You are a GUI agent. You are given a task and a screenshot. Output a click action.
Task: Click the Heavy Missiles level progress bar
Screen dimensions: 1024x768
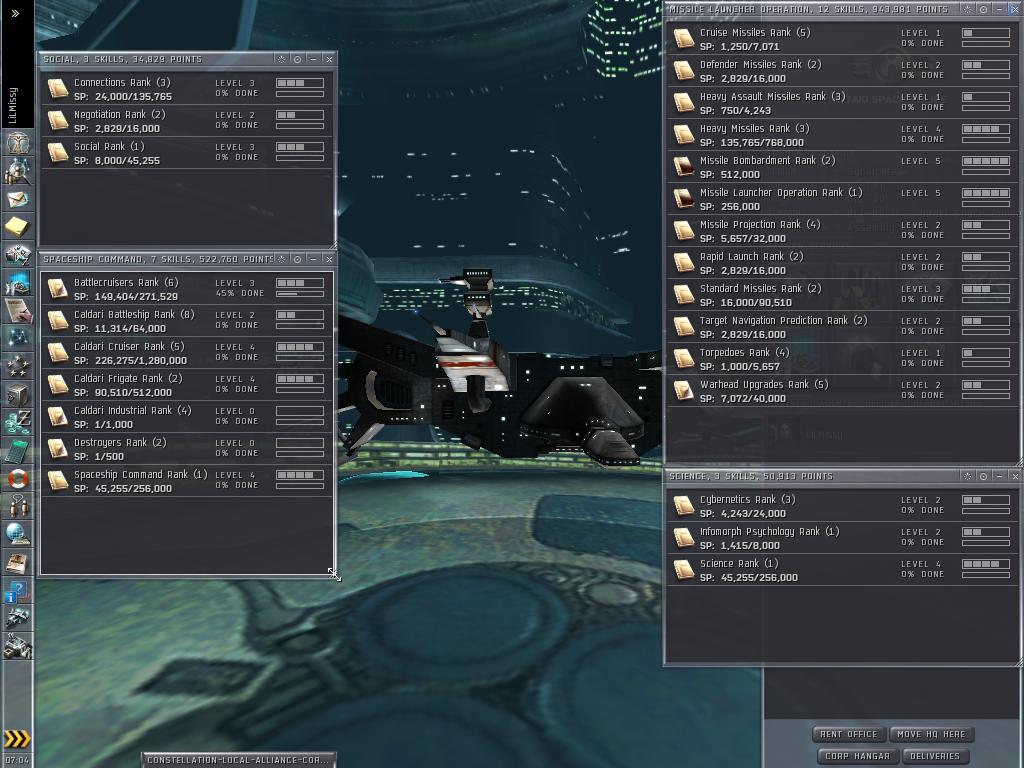pos(986,129)
